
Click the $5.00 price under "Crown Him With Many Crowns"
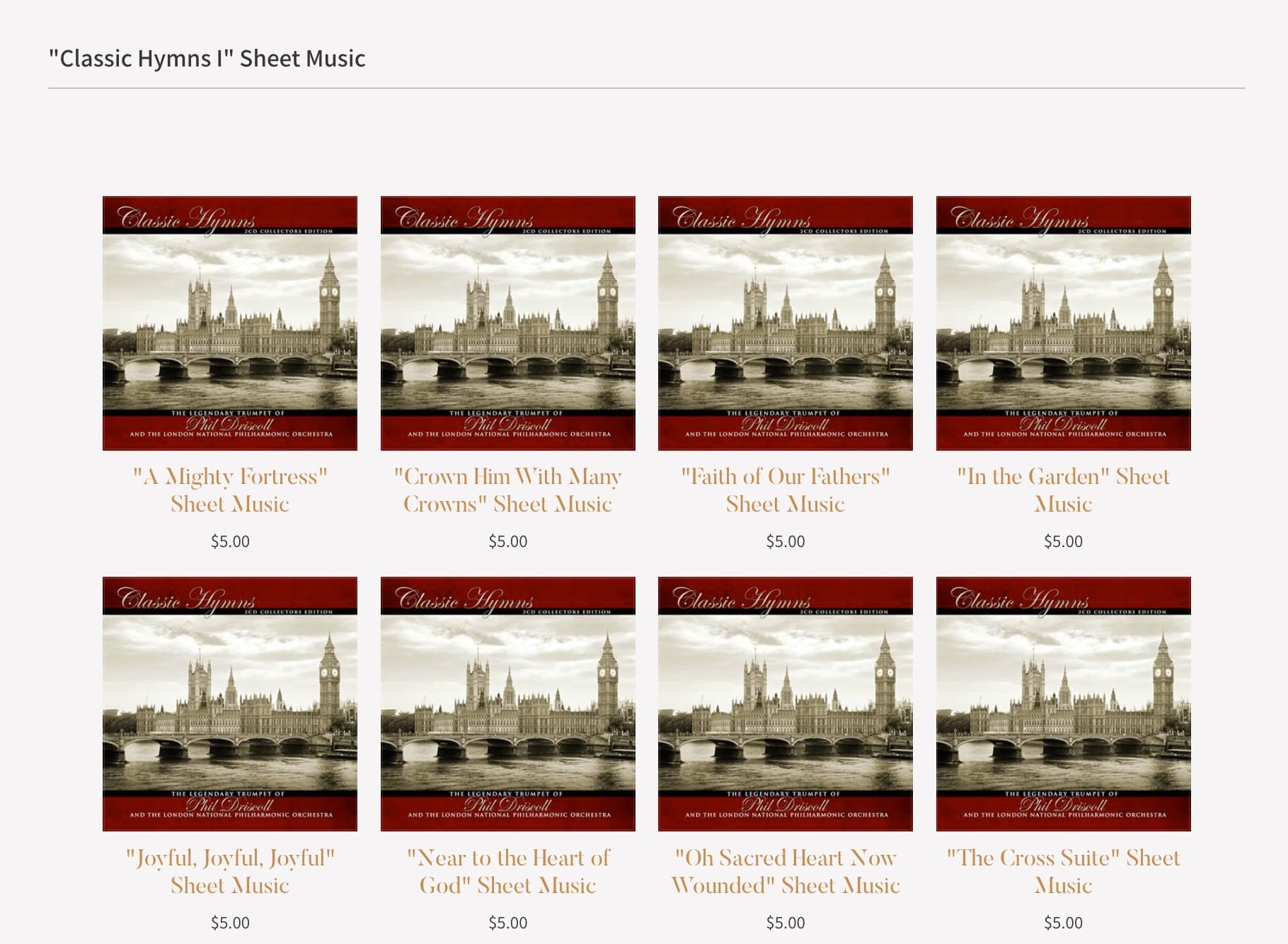[508, 541]
